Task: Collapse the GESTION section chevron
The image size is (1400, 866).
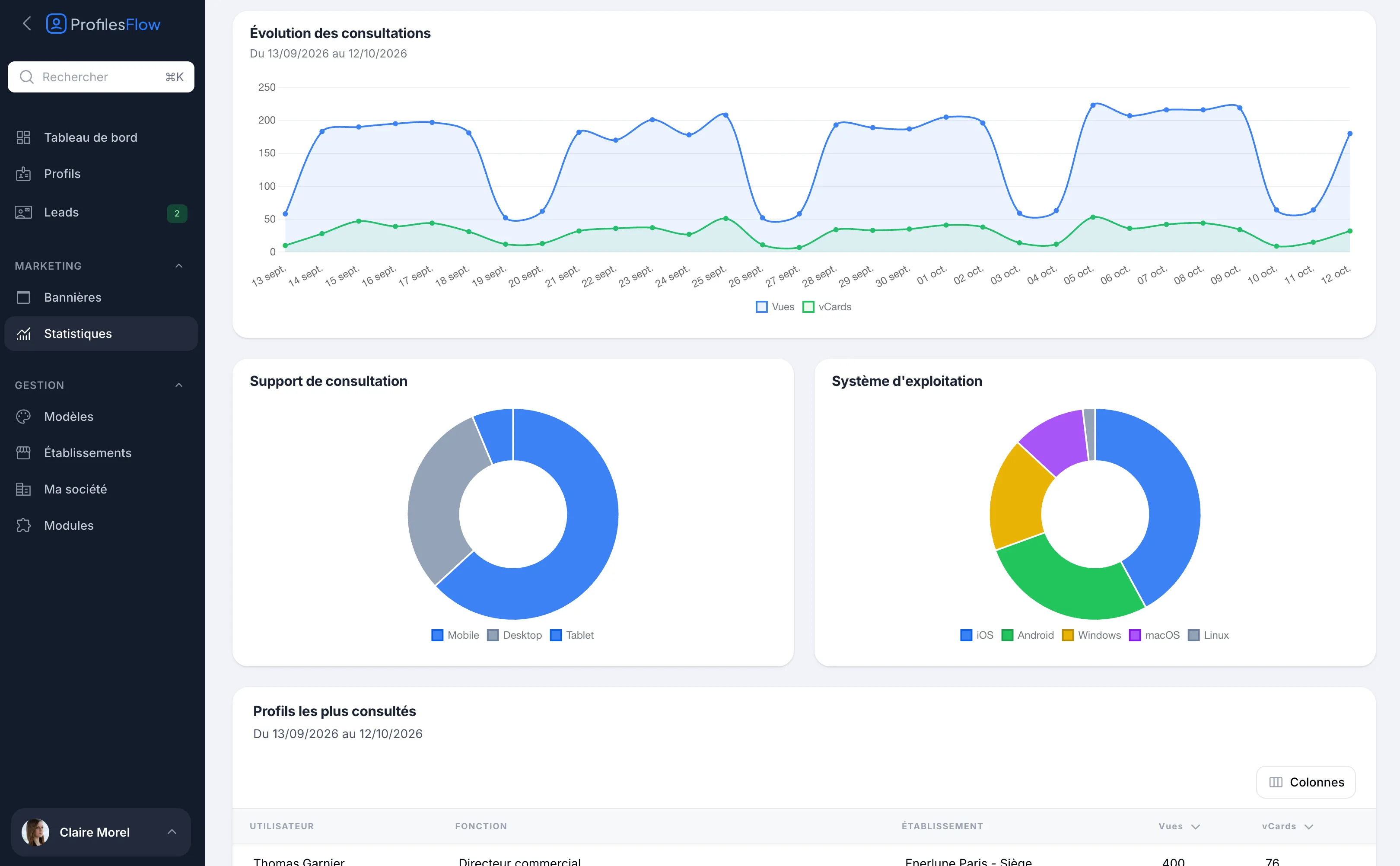Action: (178, 385)
